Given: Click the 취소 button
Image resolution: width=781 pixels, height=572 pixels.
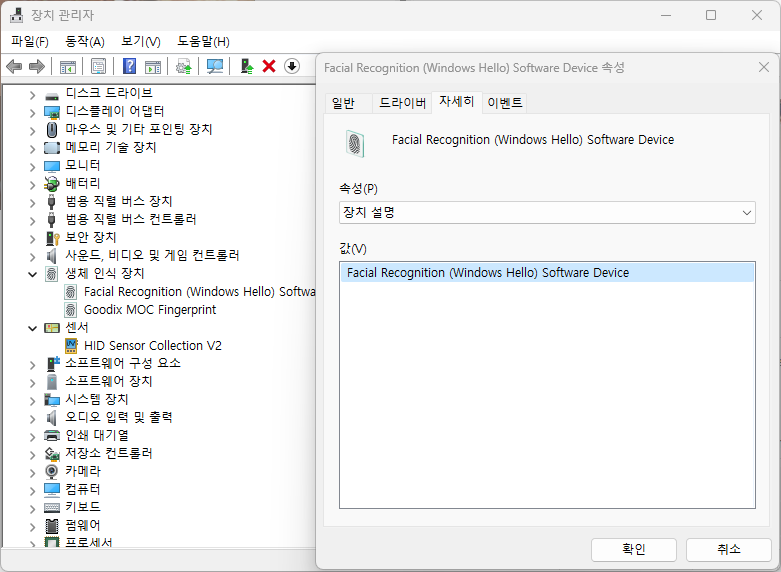Looking at the screenshot, I should [729, 549].
